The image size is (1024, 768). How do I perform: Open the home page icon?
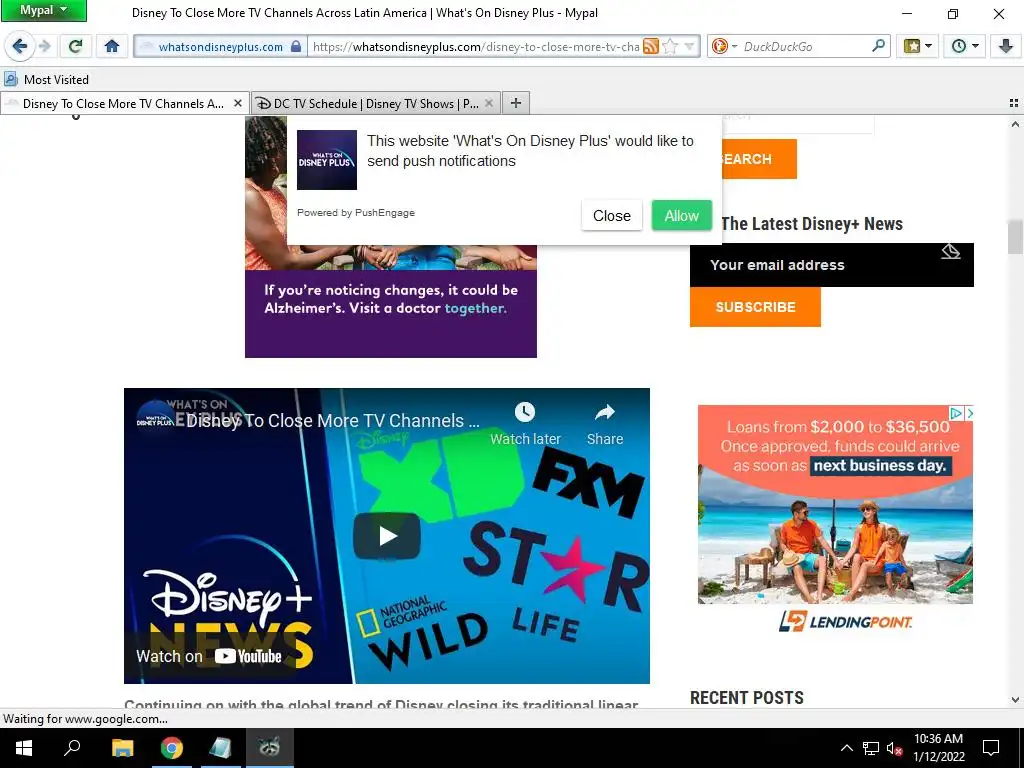[112, 46]
